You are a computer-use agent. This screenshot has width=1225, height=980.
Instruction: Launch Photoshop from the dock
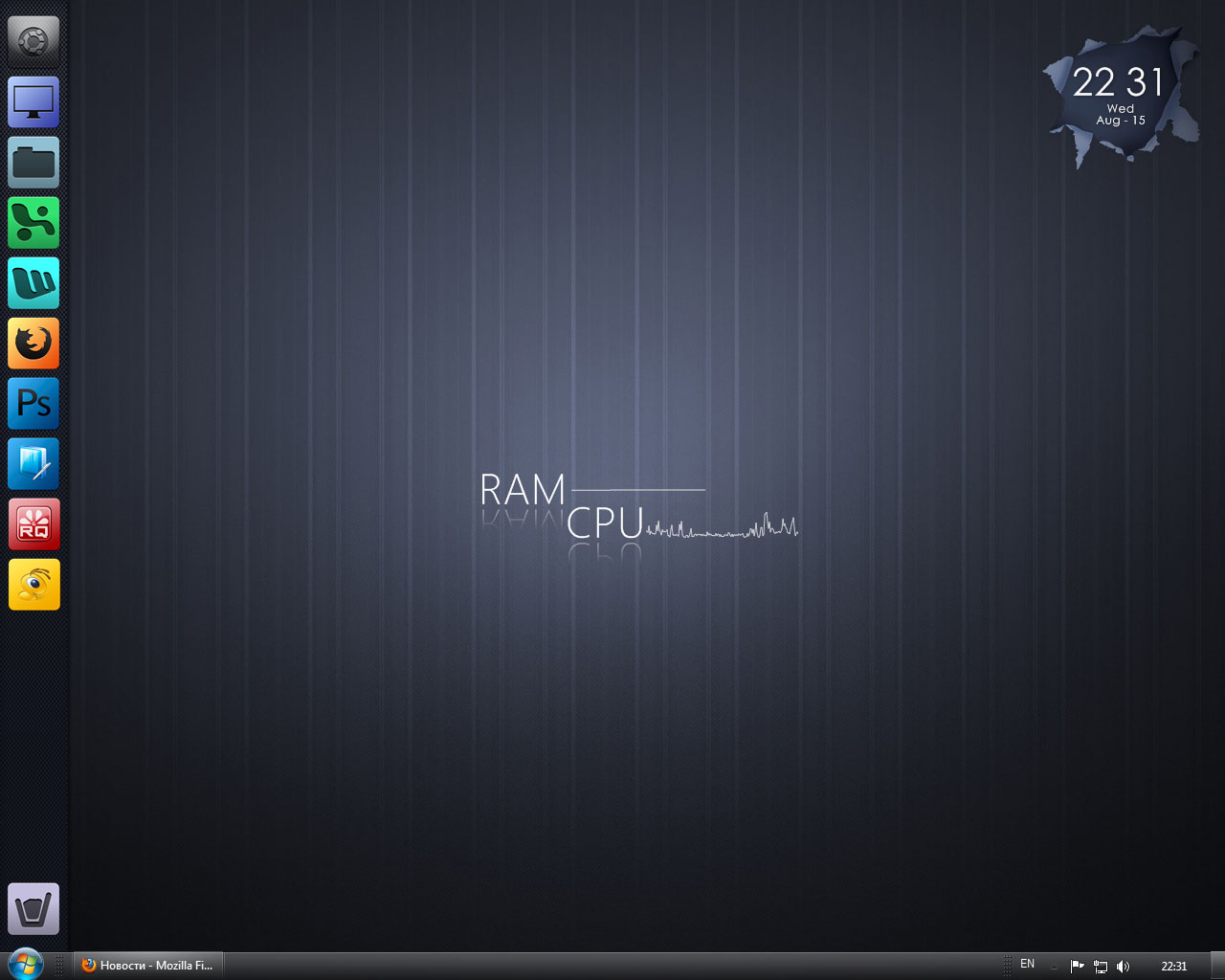pyautogui.click(x=33, y=403)
